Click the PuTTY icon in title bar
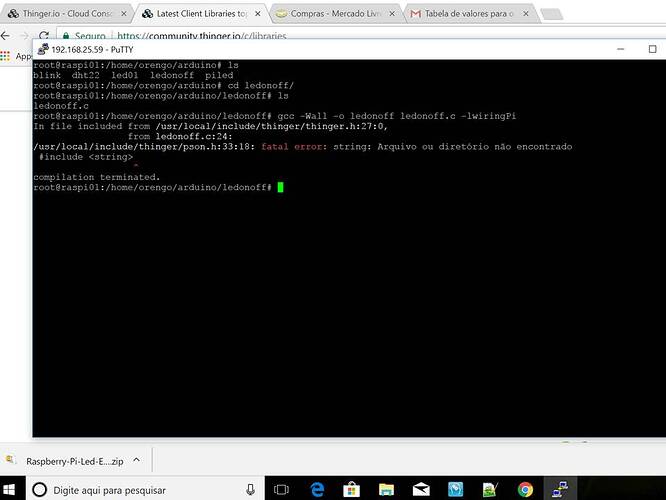 pyautogui.click(x=43, y=49)
